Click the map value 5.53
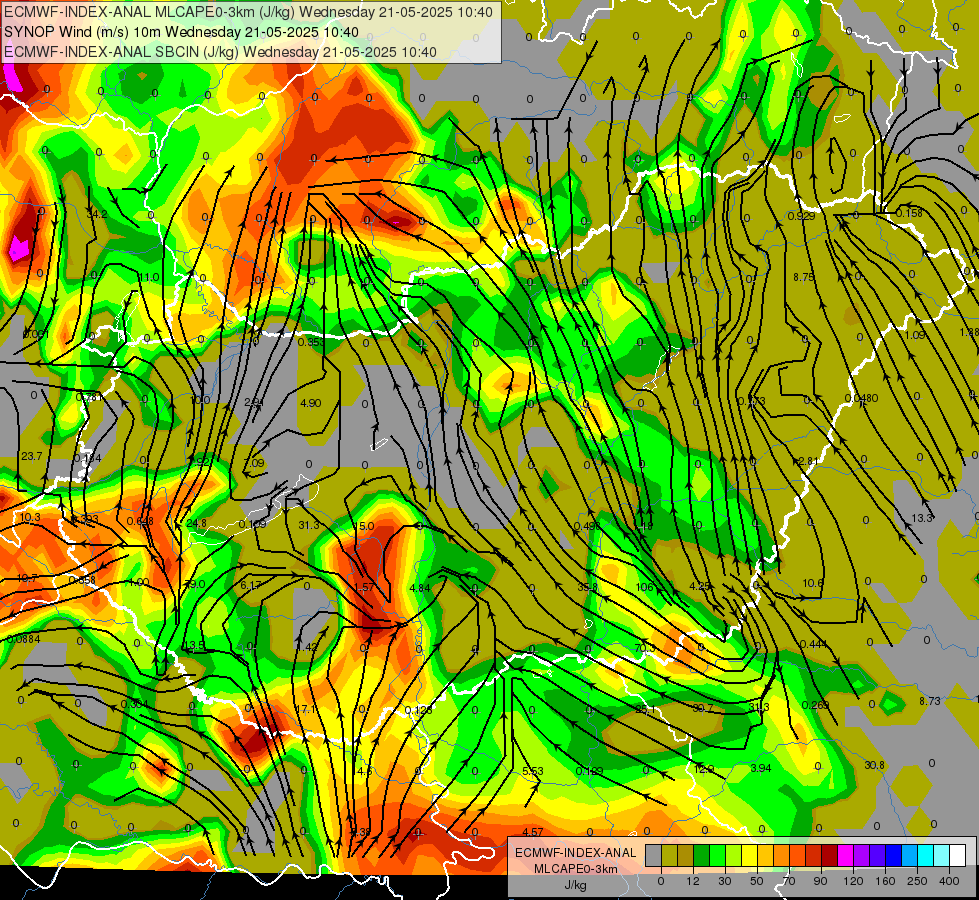 pos(533,771)
